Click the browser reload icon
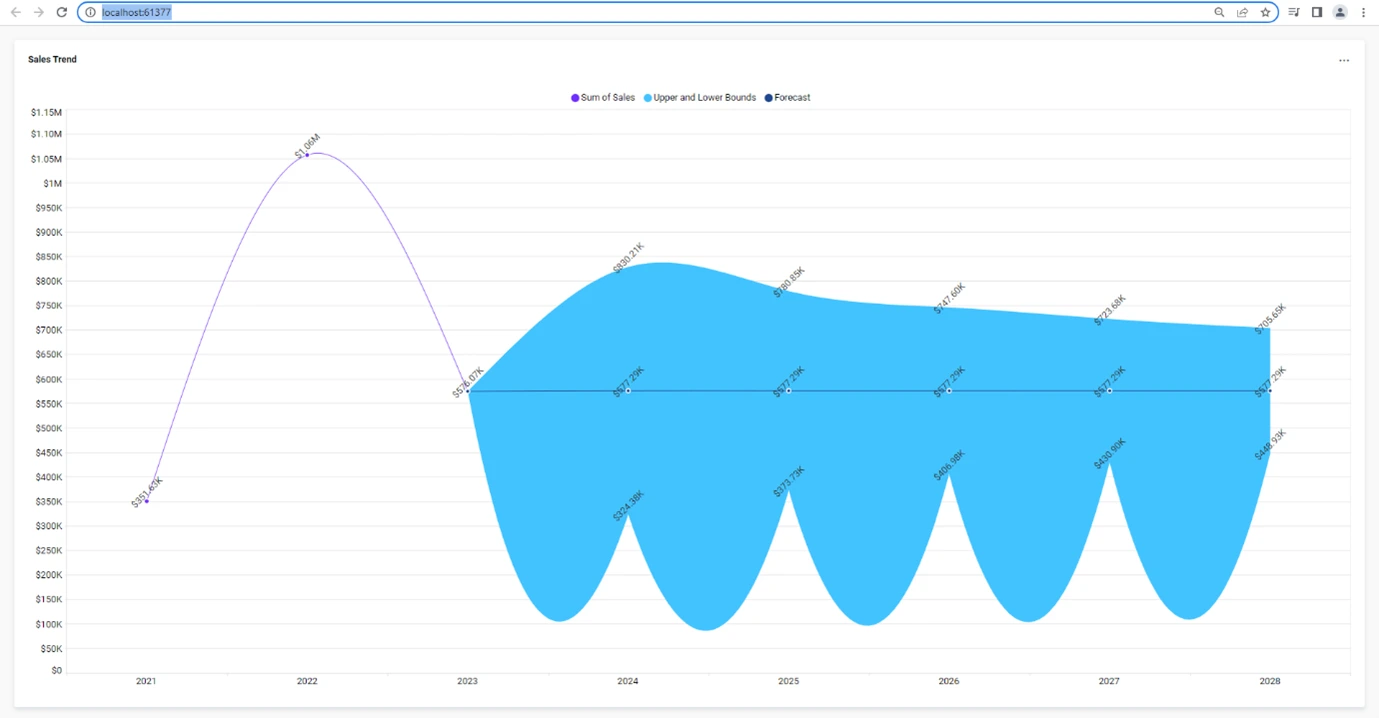Image resolution: width=1379 pixels, height=718 pixels. pos(62,12)
